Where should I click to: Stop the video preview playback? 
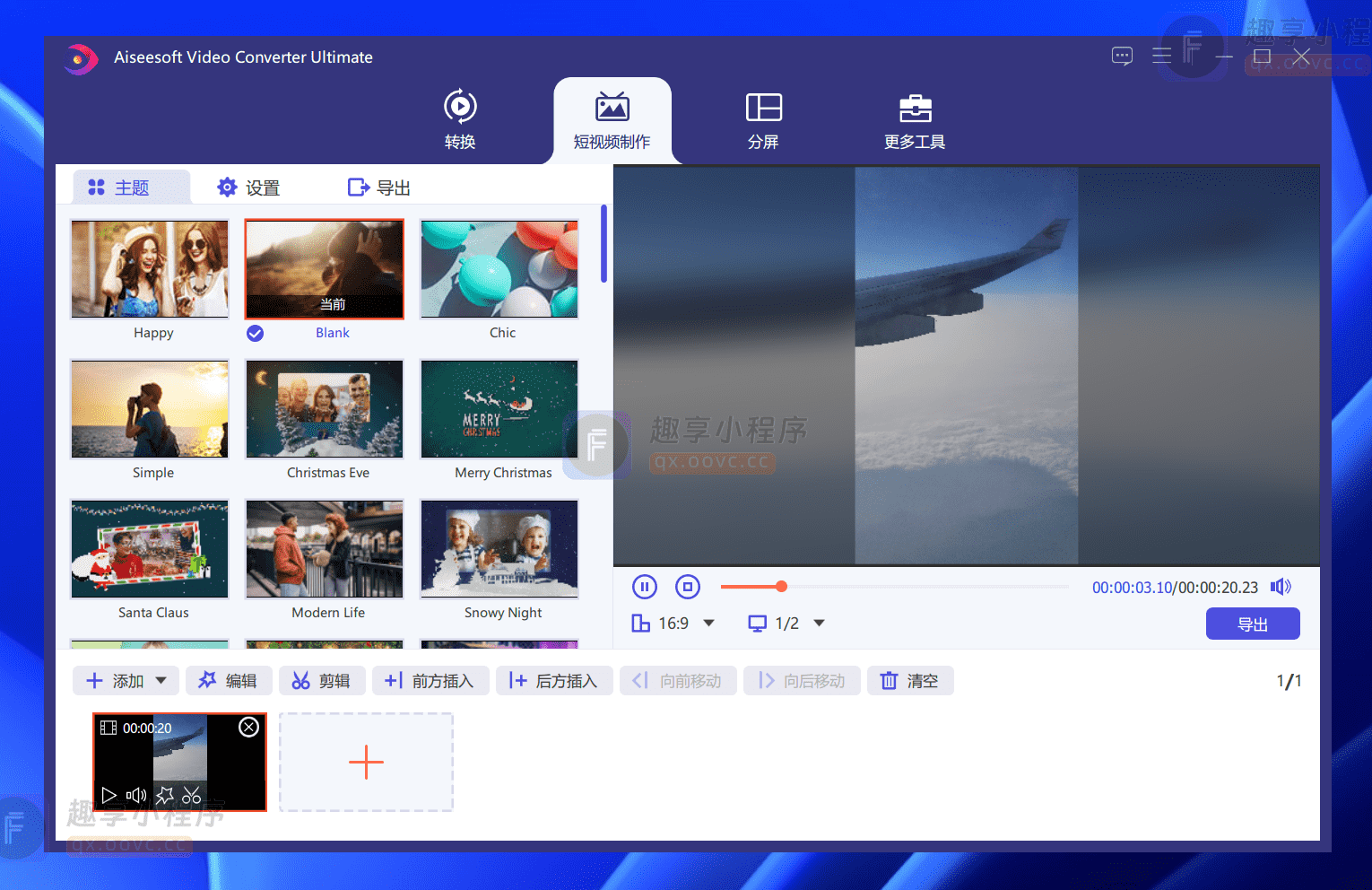pos(688,587)
